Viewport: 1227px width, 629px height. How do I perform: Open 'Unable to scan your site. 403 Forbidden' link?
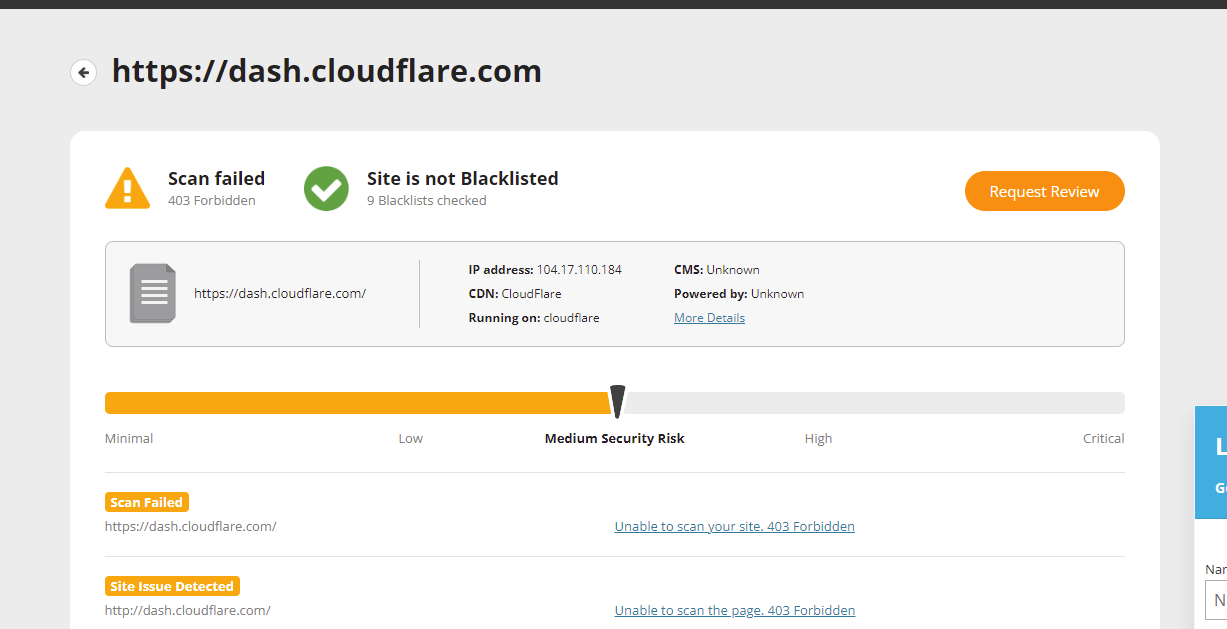[735, 526]
